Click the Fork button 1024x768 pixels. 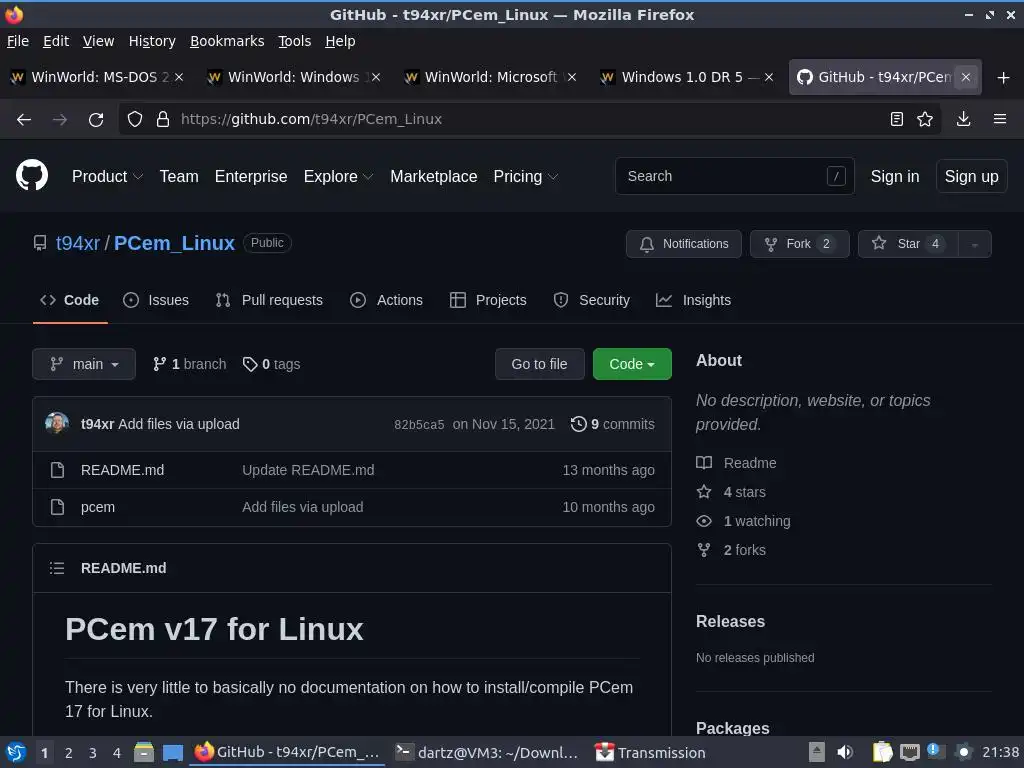(x=799, y=244)
